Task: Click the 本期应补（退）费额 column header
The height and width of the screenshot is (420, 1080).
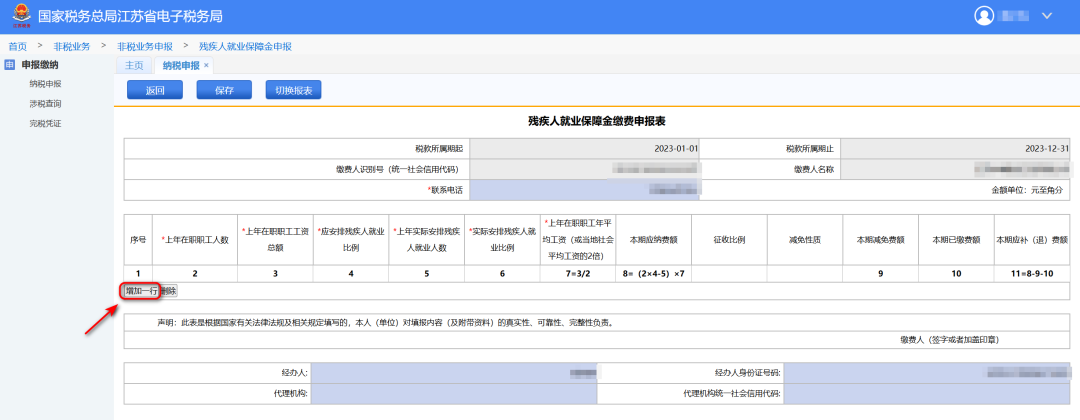Action: [1032, 240]
